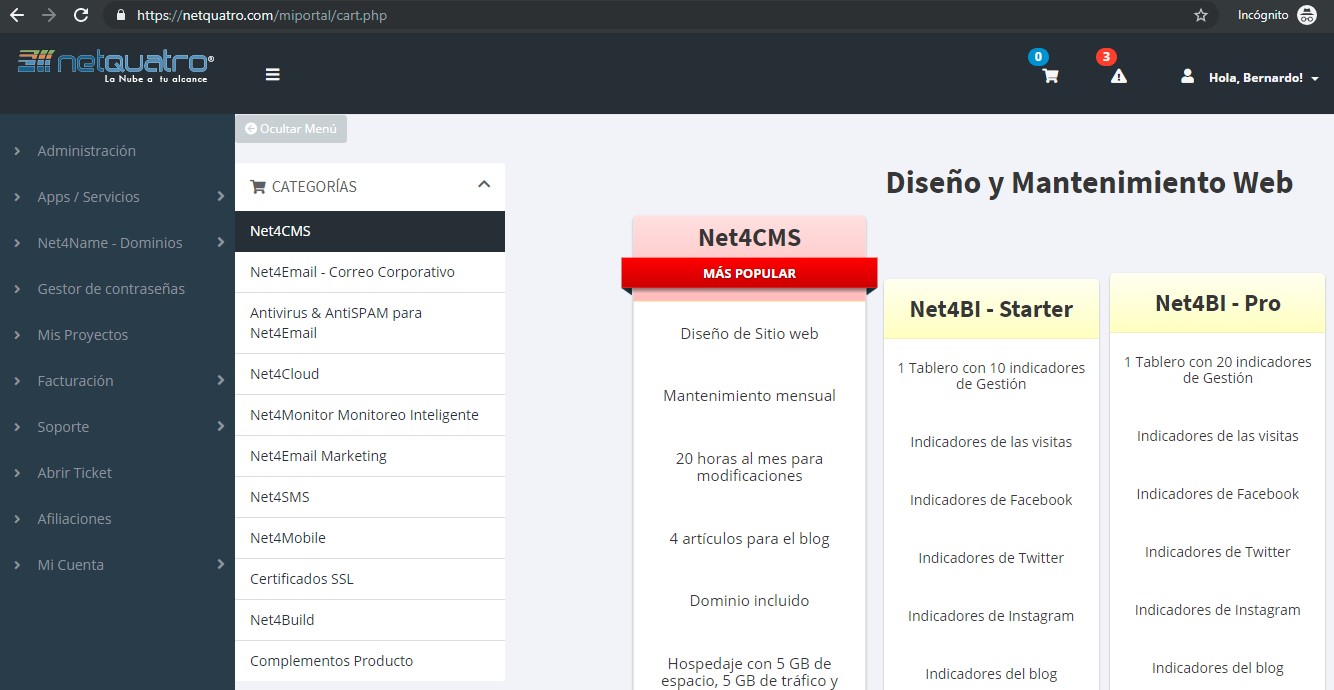1334x690 pixels.
Task: Select Complementos Producto category
Action: (370, 661)
